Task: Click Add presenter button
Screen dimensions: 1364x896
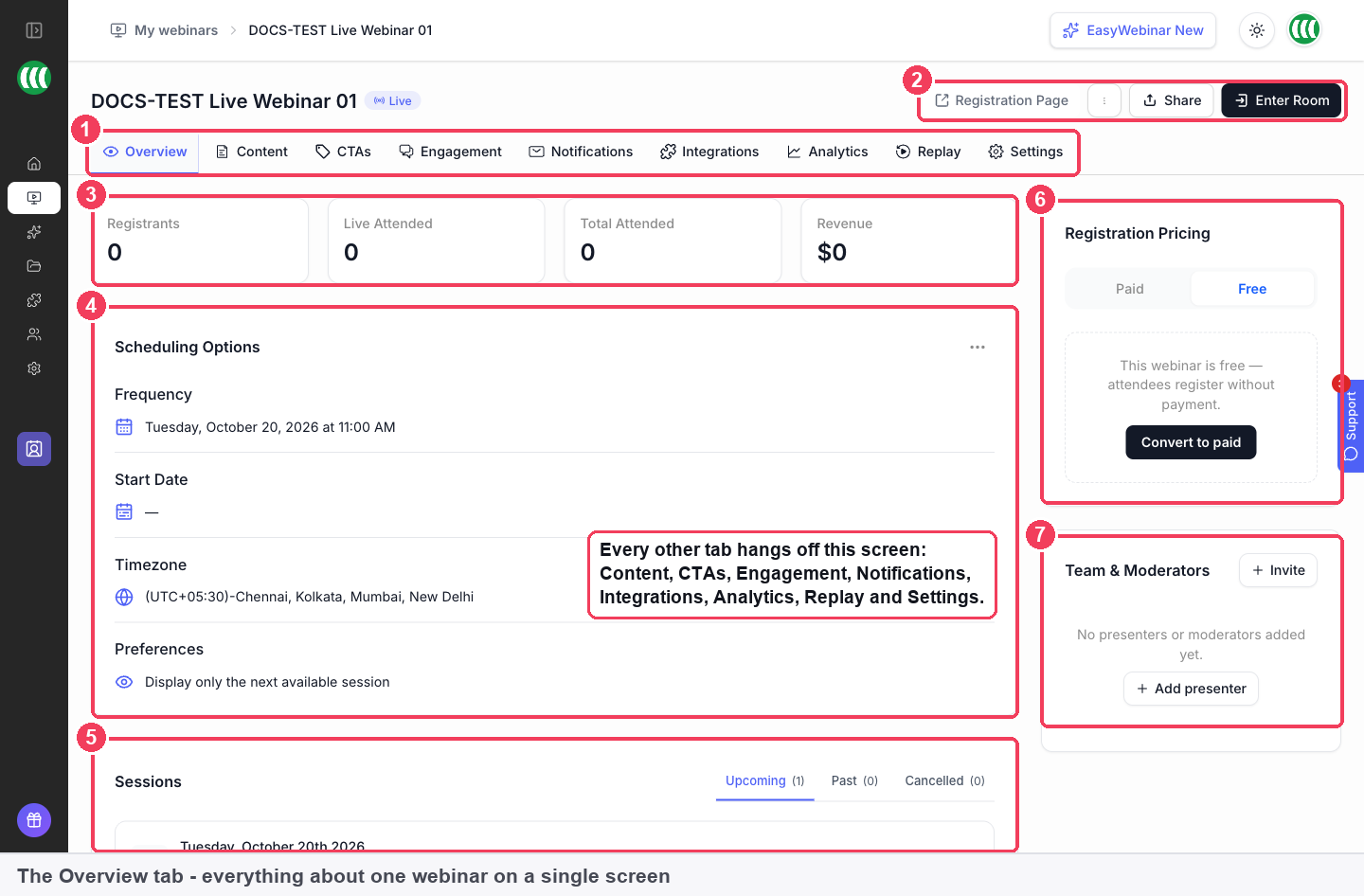Action: tap(1191, 689)
